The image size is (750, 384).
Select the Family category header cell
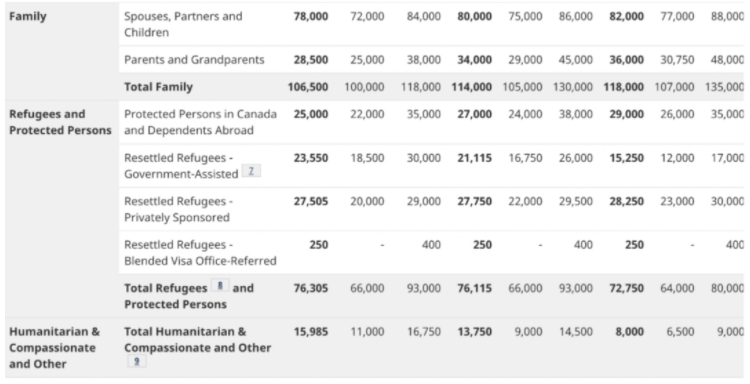[x=28, y=16]
